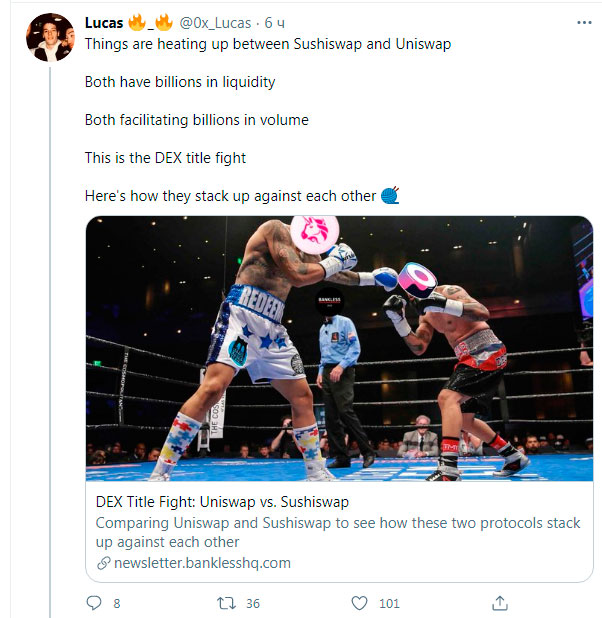Open "DEX Title Fight: Uniswap vs. Sushiswap" headline
The width and height of the screenshot is (602, 618).
click(x=222, y=502)
